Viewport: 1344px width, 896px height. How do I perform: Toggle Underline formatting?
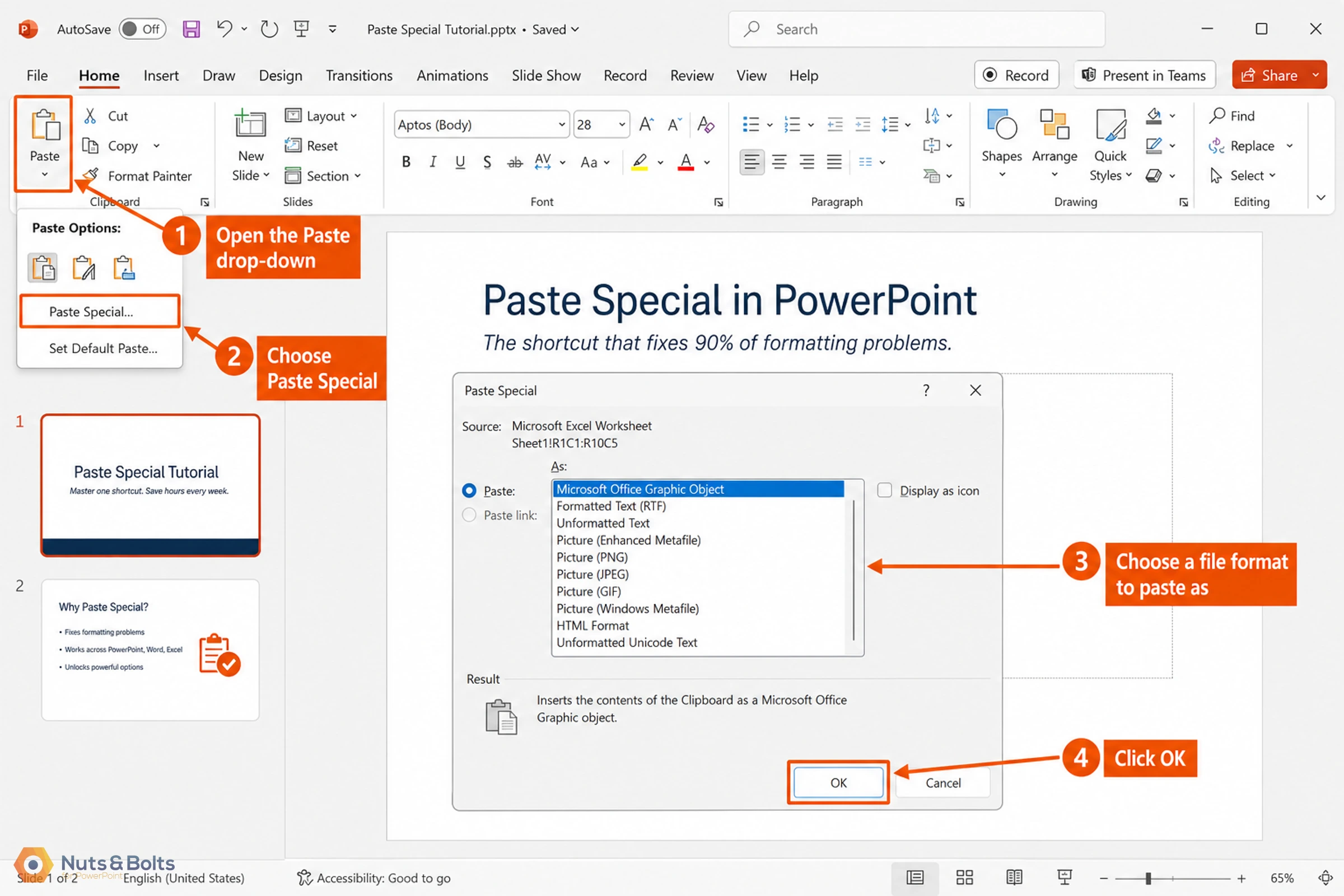460,162
